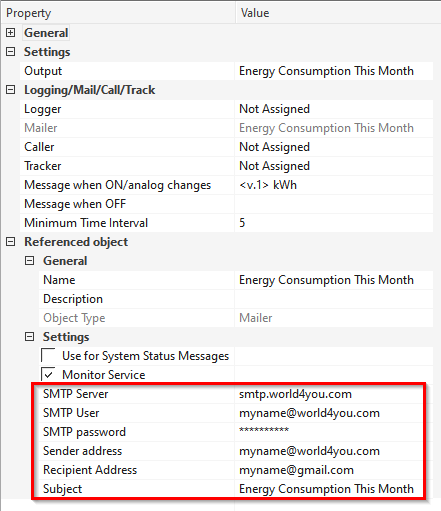Edit the Recipient Address value
The width and height of the screenshot is (441, 511).
(x=329, y=470)
